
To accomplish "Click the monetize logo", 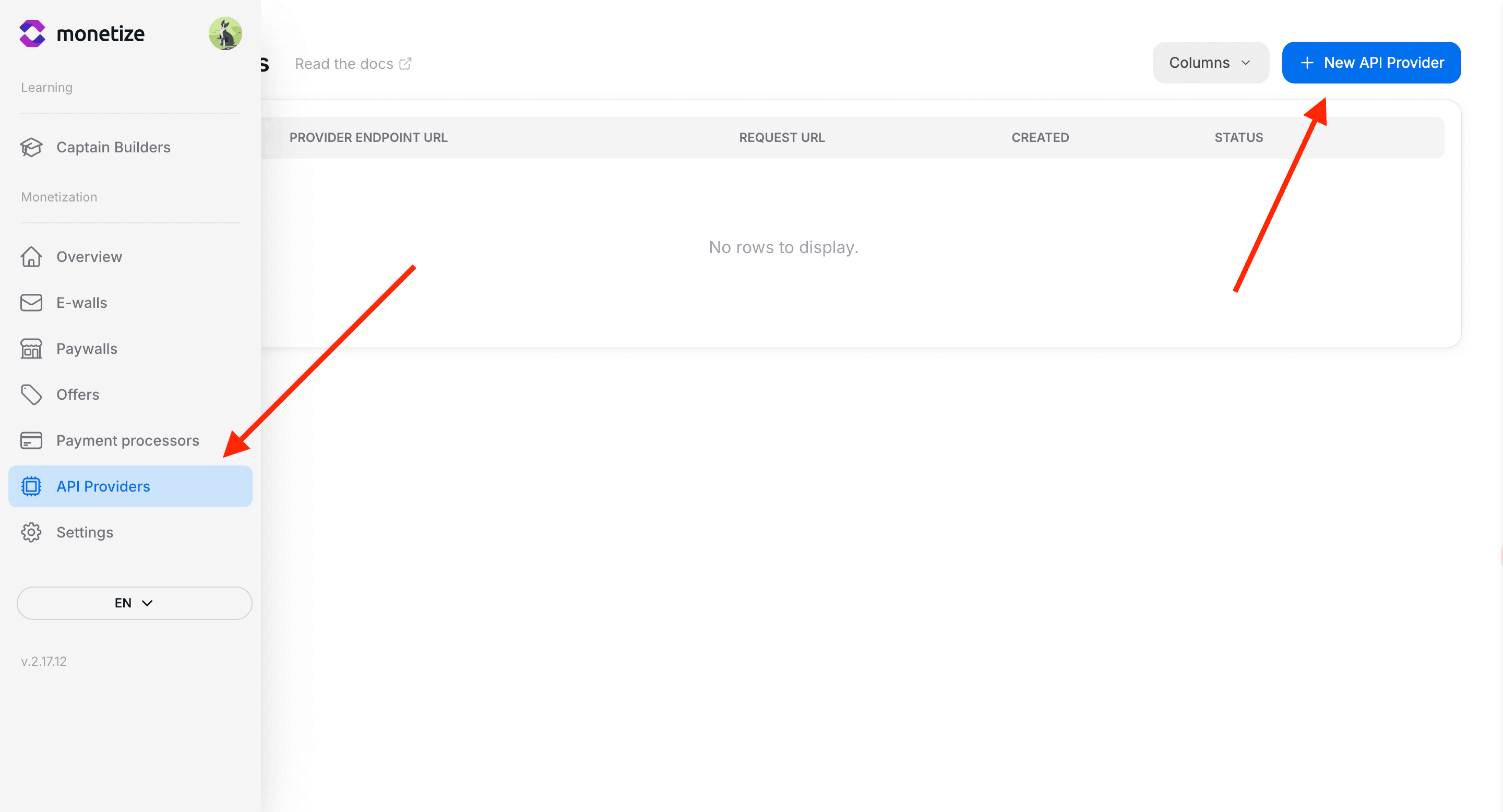I will pos(82,33).
